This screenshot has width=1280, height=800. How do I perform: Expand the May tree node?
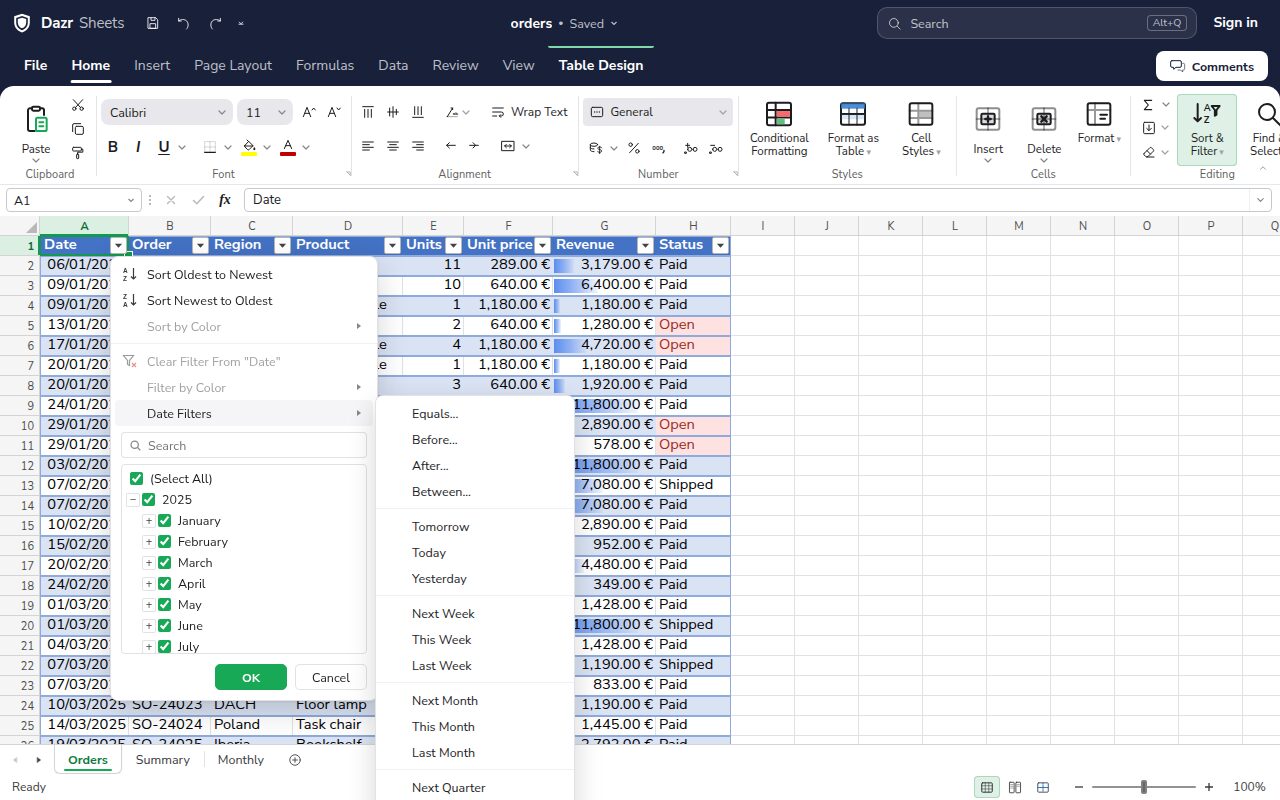coord(149,605)
